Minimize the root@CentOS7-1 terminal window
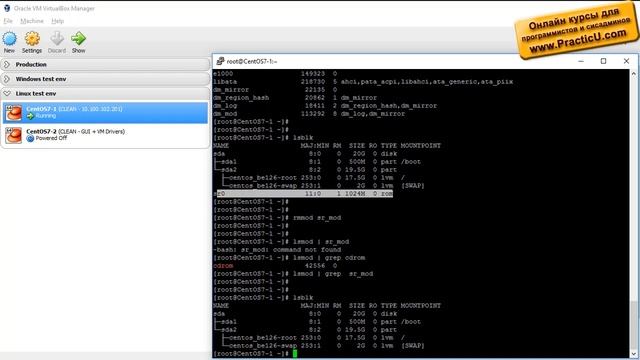This screenshot has width=640, height=360. pyautogui.click(x=581, y=61)
